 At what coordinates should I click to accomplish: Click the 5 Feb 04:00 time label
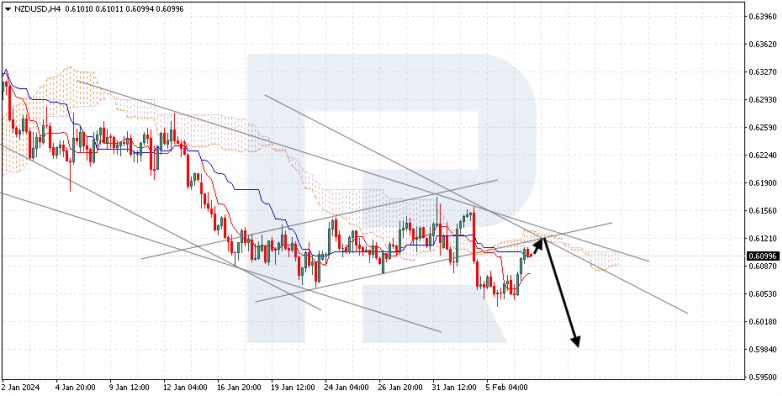click(x=506, y=387)
